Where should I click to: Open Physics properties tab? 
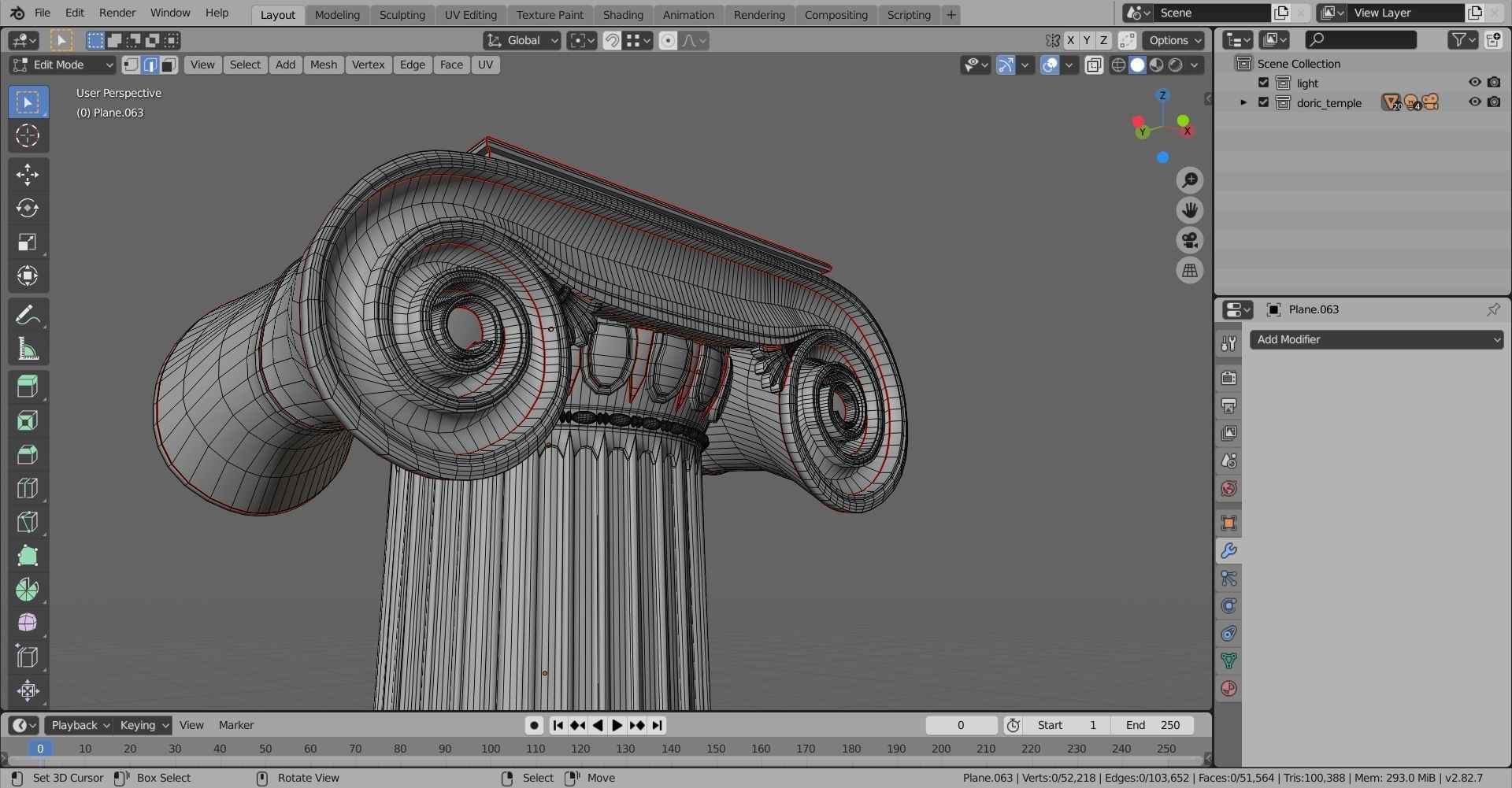pyautogui.click(x=1228, y=606)
